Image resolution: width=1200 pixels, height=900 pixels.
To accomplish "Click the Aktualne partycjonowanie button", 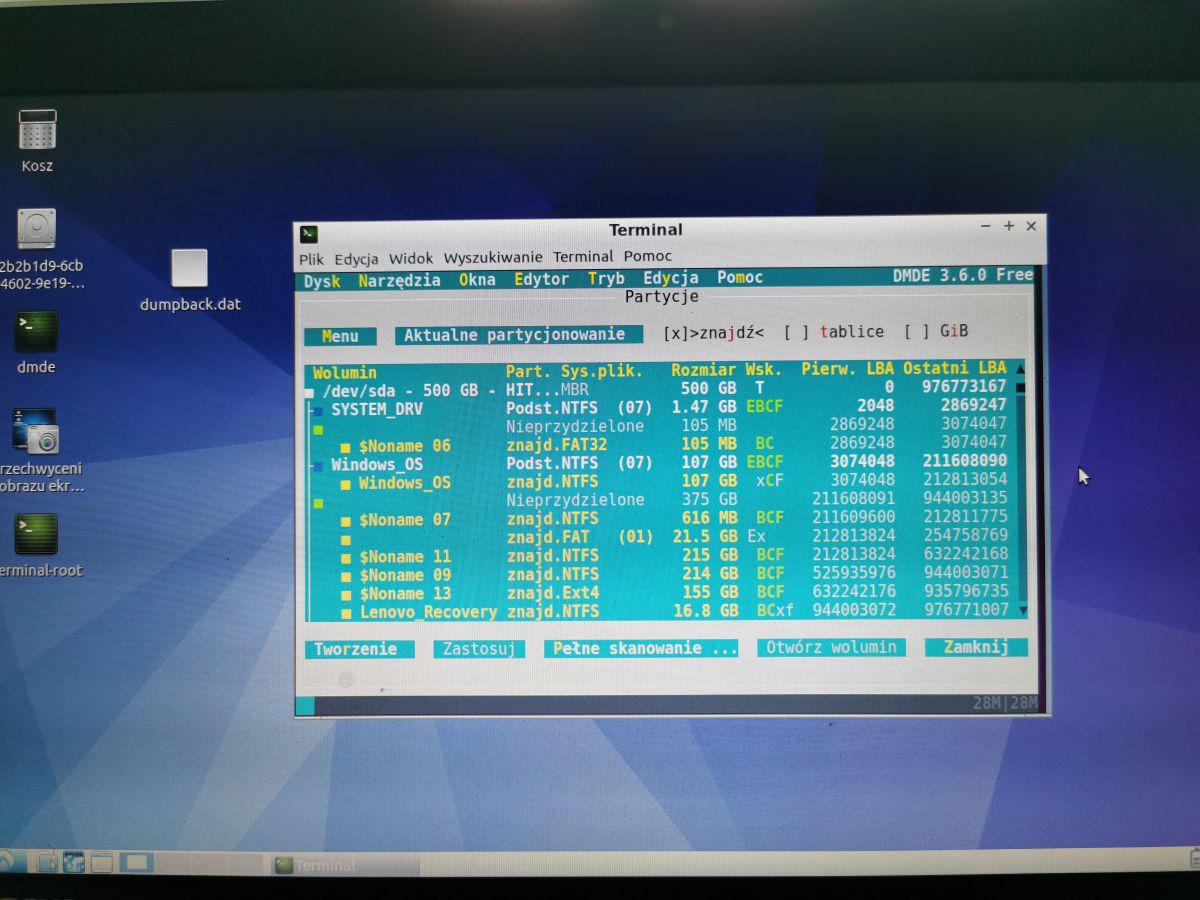I will pos(518,335).
